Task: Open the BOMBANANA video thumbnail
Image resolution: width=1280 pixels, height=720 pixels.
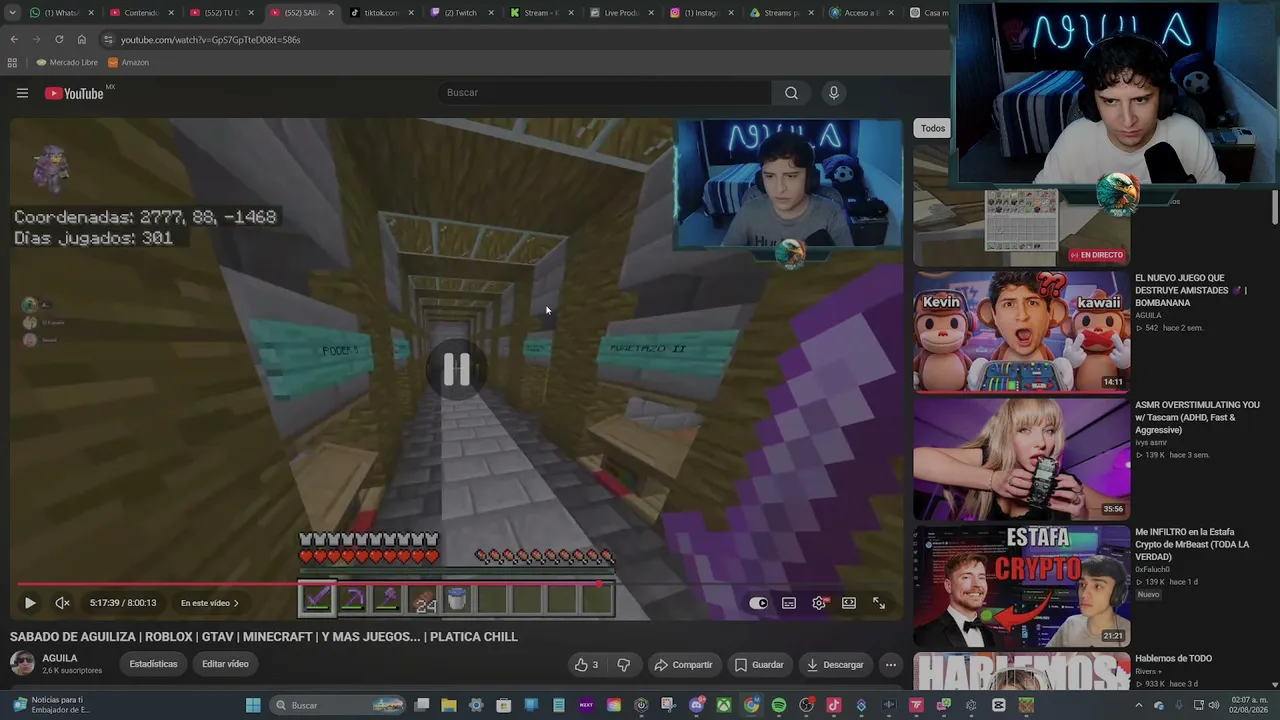Action: [1022, 331]
